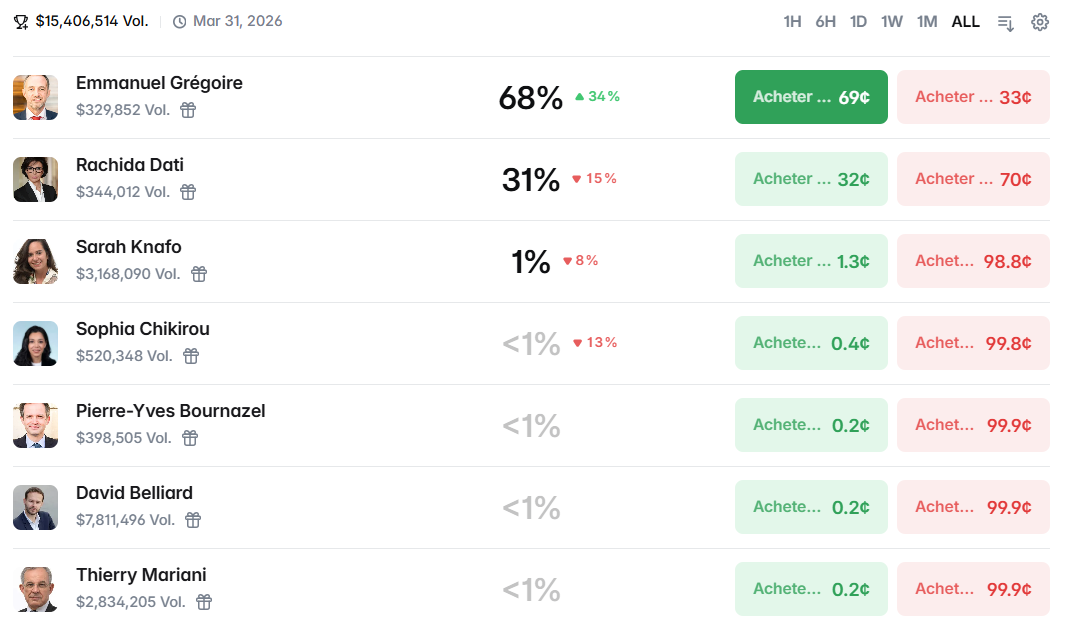Image resolution: width=1072 pixels, height=634 pixels.
Task: Open the Thierry Mariani candidate name
Action: coord(141,575)
